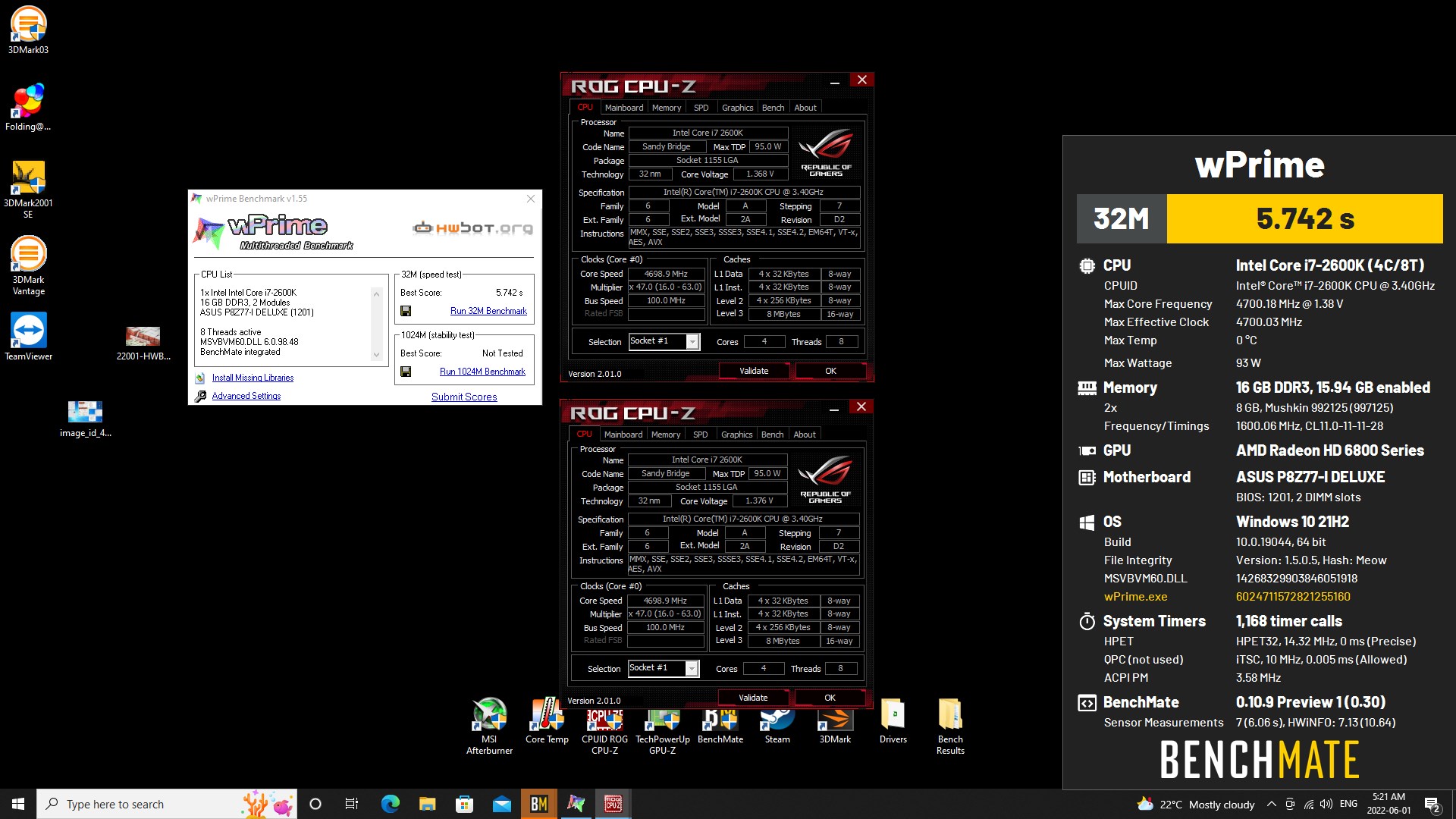
Task: Open the MSI Afterburner desktop shortcut
Action: (x=489, y=726)
